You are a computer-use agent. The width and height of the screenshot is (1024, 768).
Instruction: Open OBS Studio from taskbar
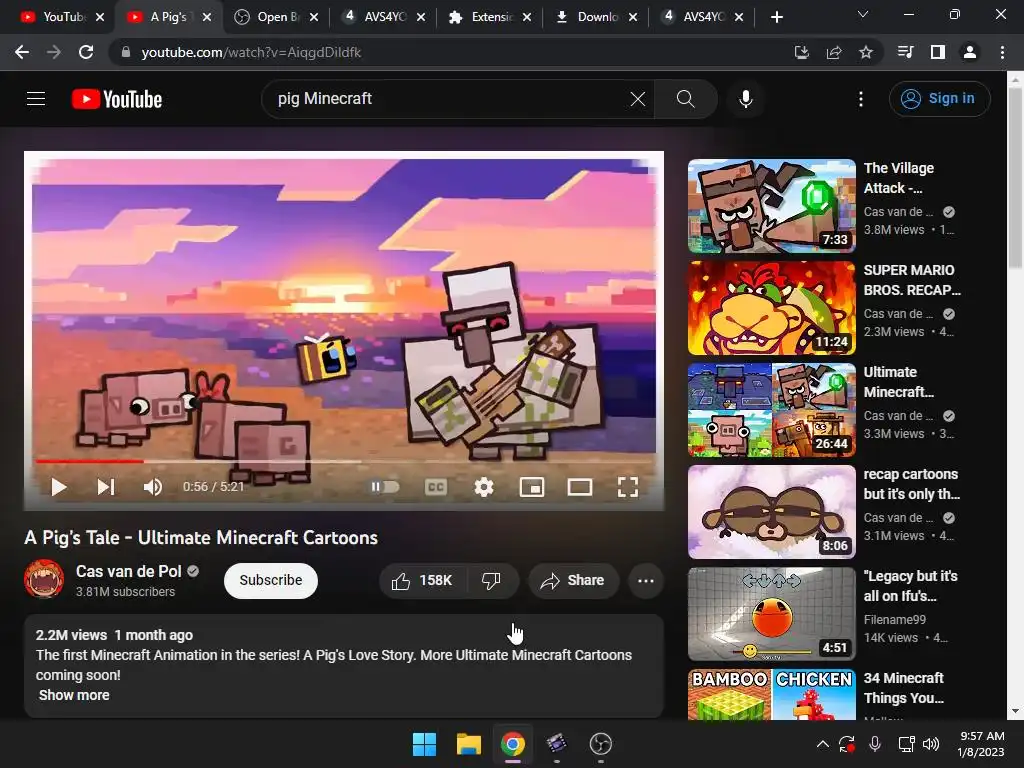tap(600, 744)
